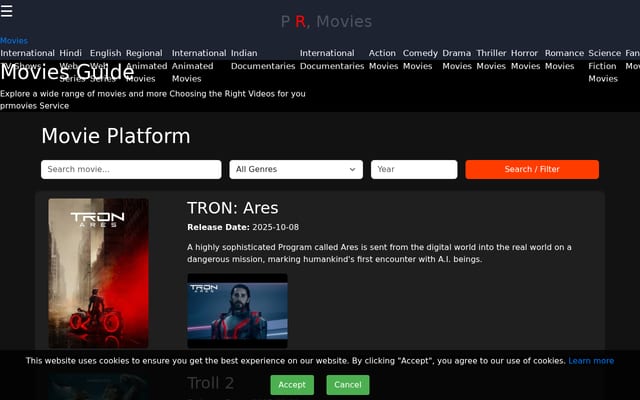Screen dimensions: 640x400
Task: Open the Movies breadcrumb link
Action: [14, 41]
